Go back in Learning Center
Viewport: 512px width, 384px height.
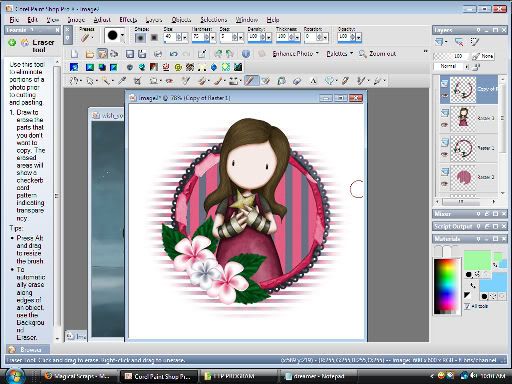click(x=12, y=43)
